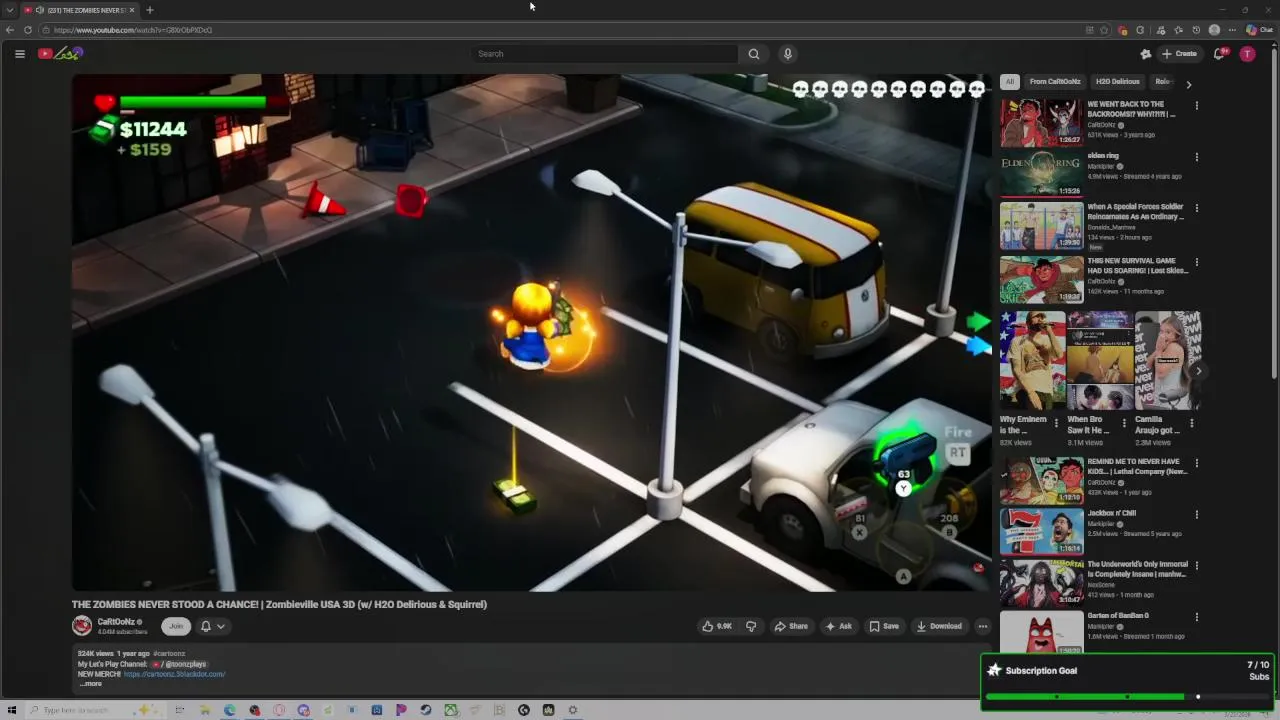Open the elden ring Markiplier video thumbnail

[1042, 174]
